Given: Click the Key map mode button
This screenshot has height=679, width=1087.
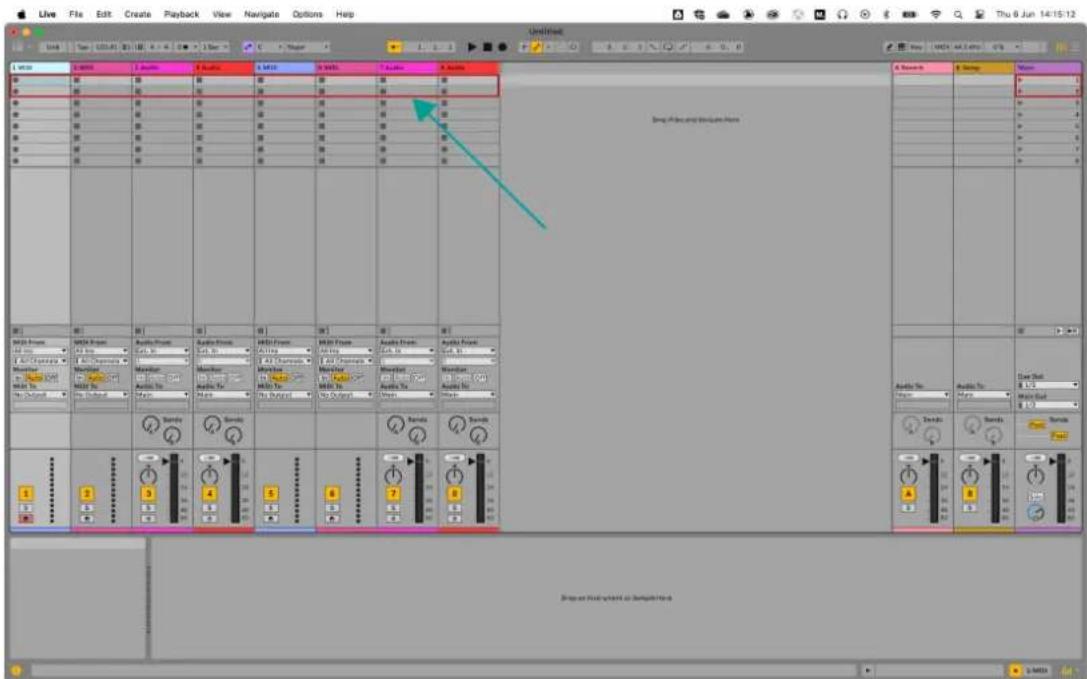Looking at the screenshot, I should 916,46.
